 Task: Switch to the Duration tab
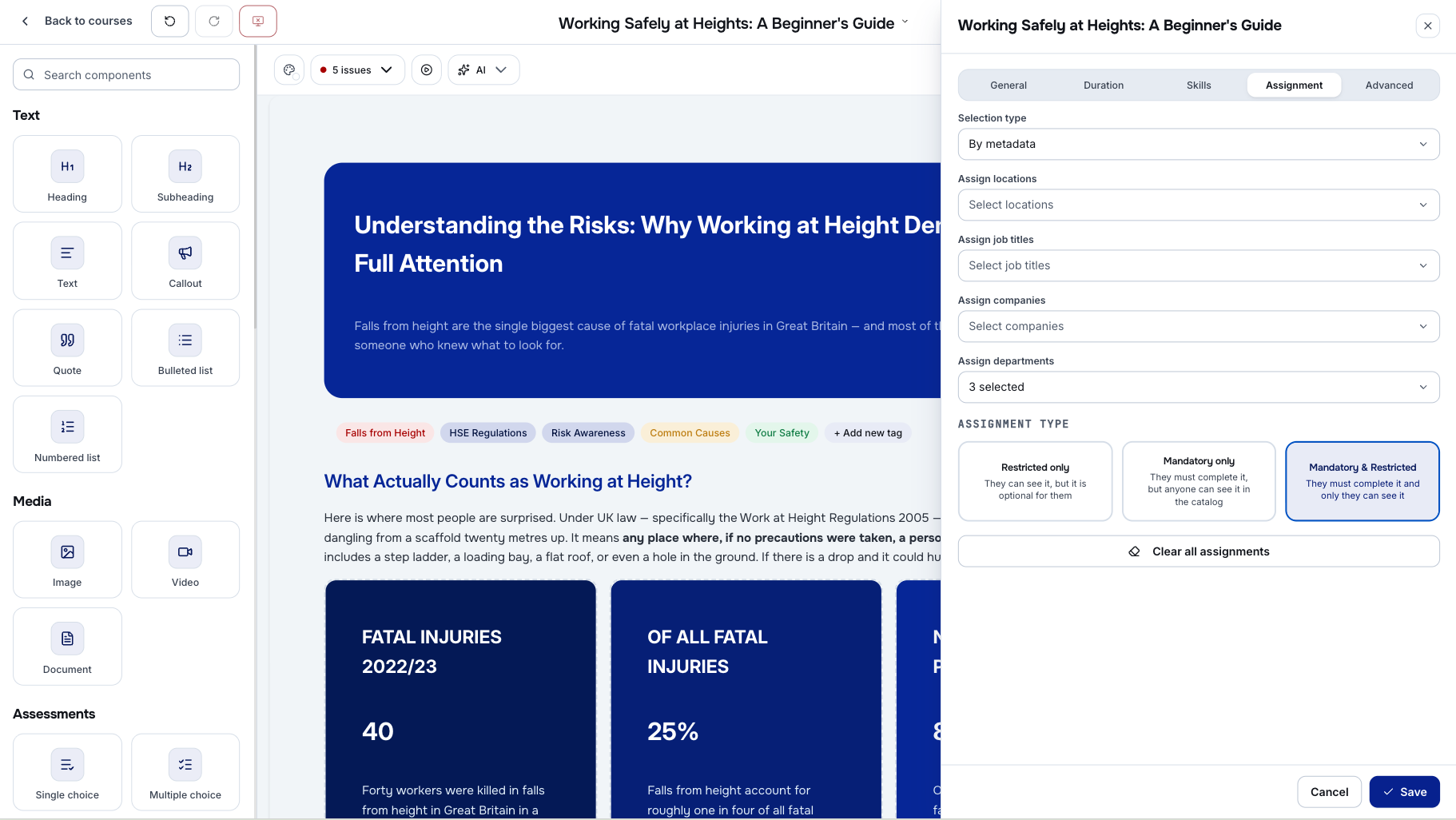coord(1104,86)
